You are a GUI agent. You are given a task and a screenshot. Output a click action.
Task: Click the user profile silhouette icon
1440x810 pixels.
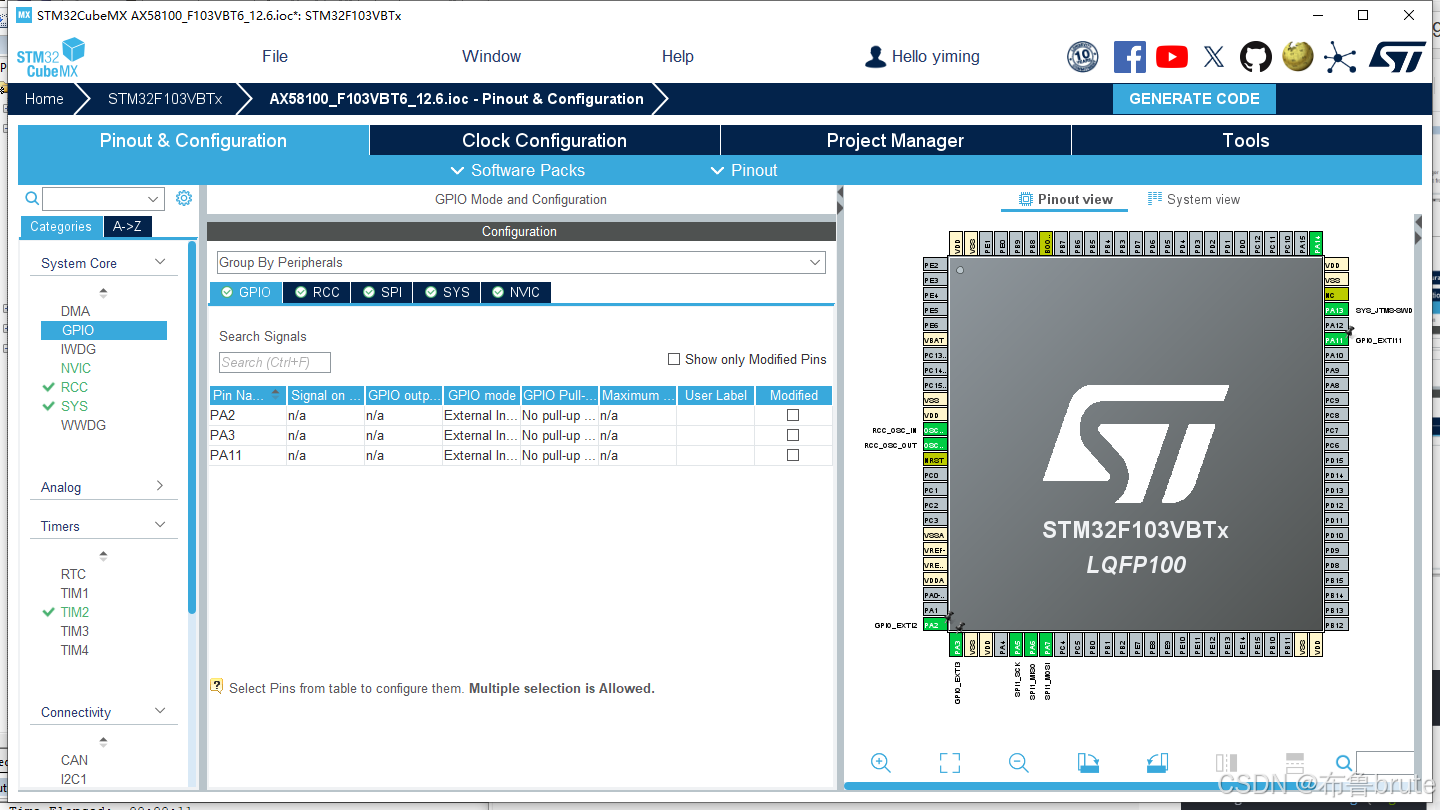click(x=875, y=56)
